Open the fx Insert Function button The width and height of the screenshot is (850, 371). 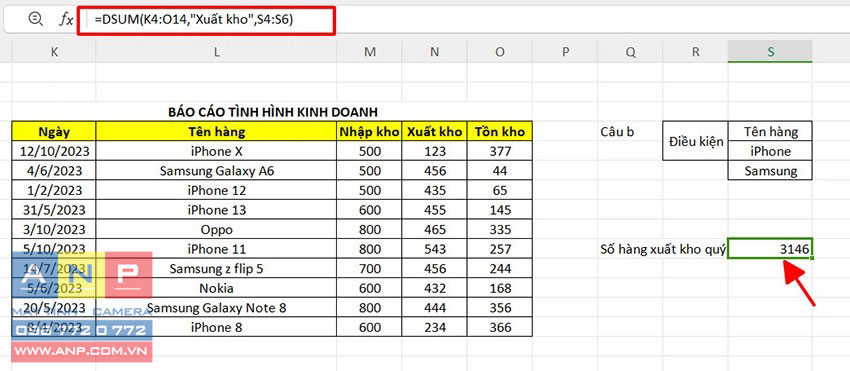[x=66, y=20]
